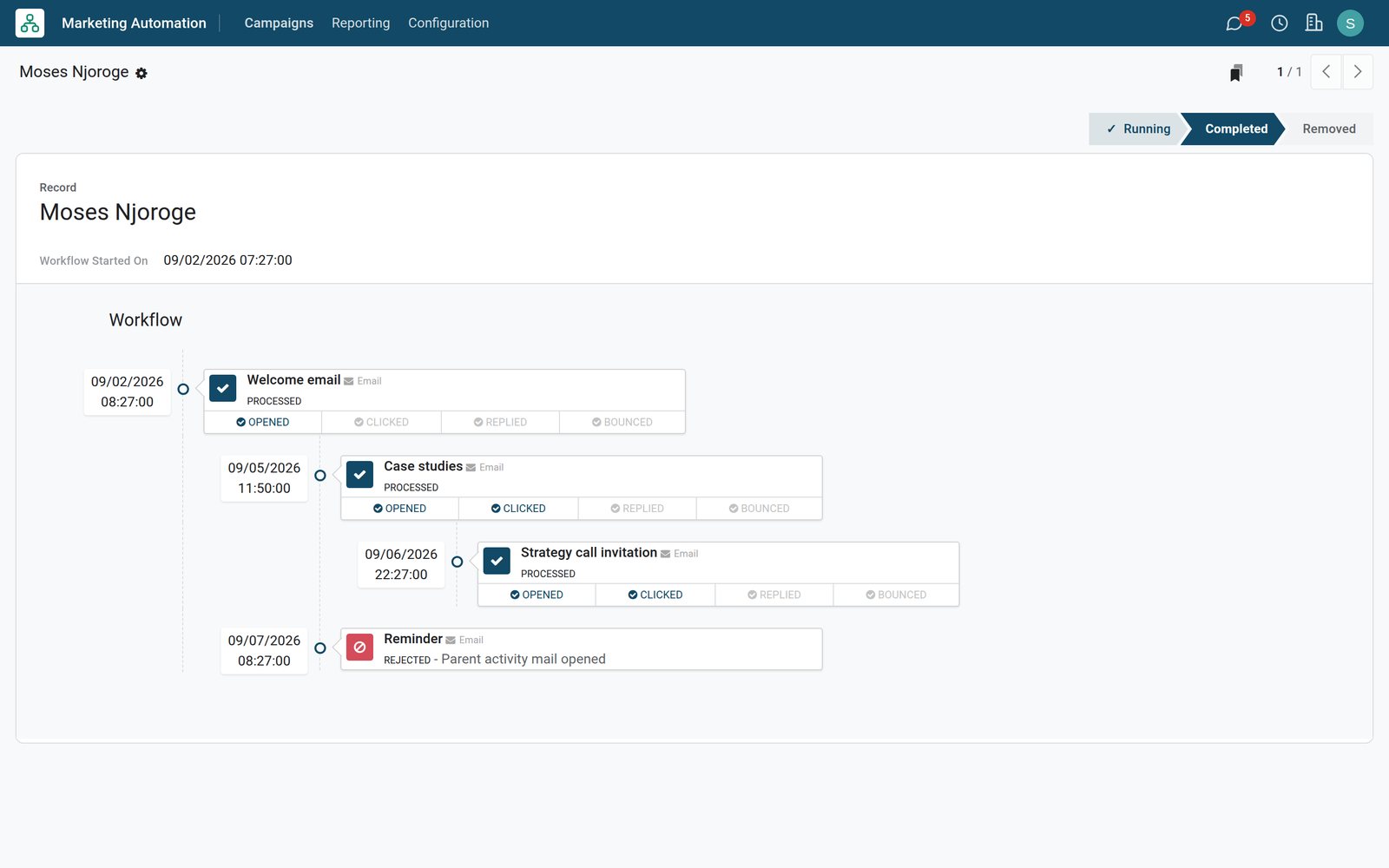Click BOUNCED on Case studies
Viewport: 1389px width, 868px height.
(759, 509)
